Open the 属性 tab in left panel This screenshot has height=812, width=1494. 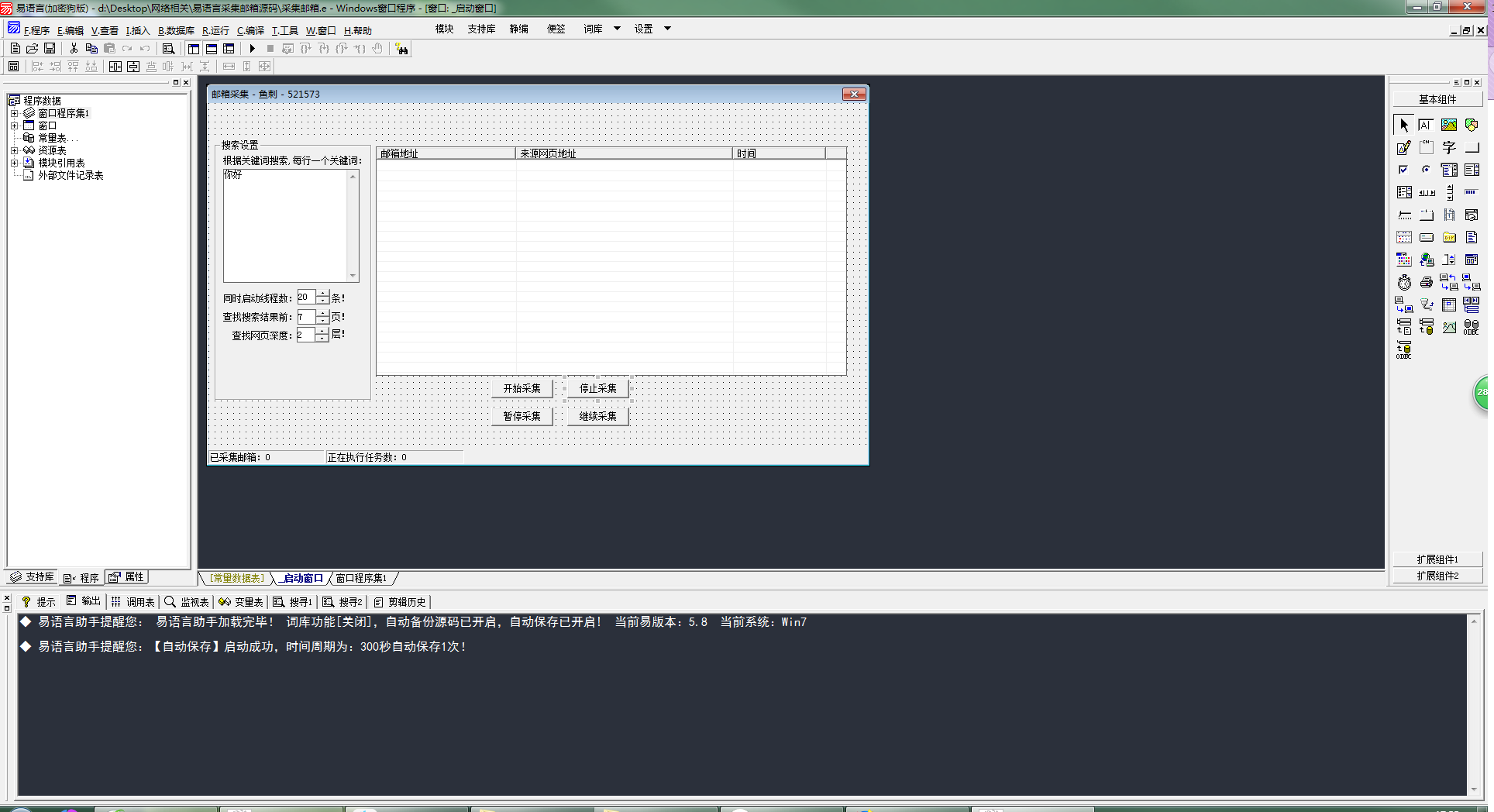127,577
